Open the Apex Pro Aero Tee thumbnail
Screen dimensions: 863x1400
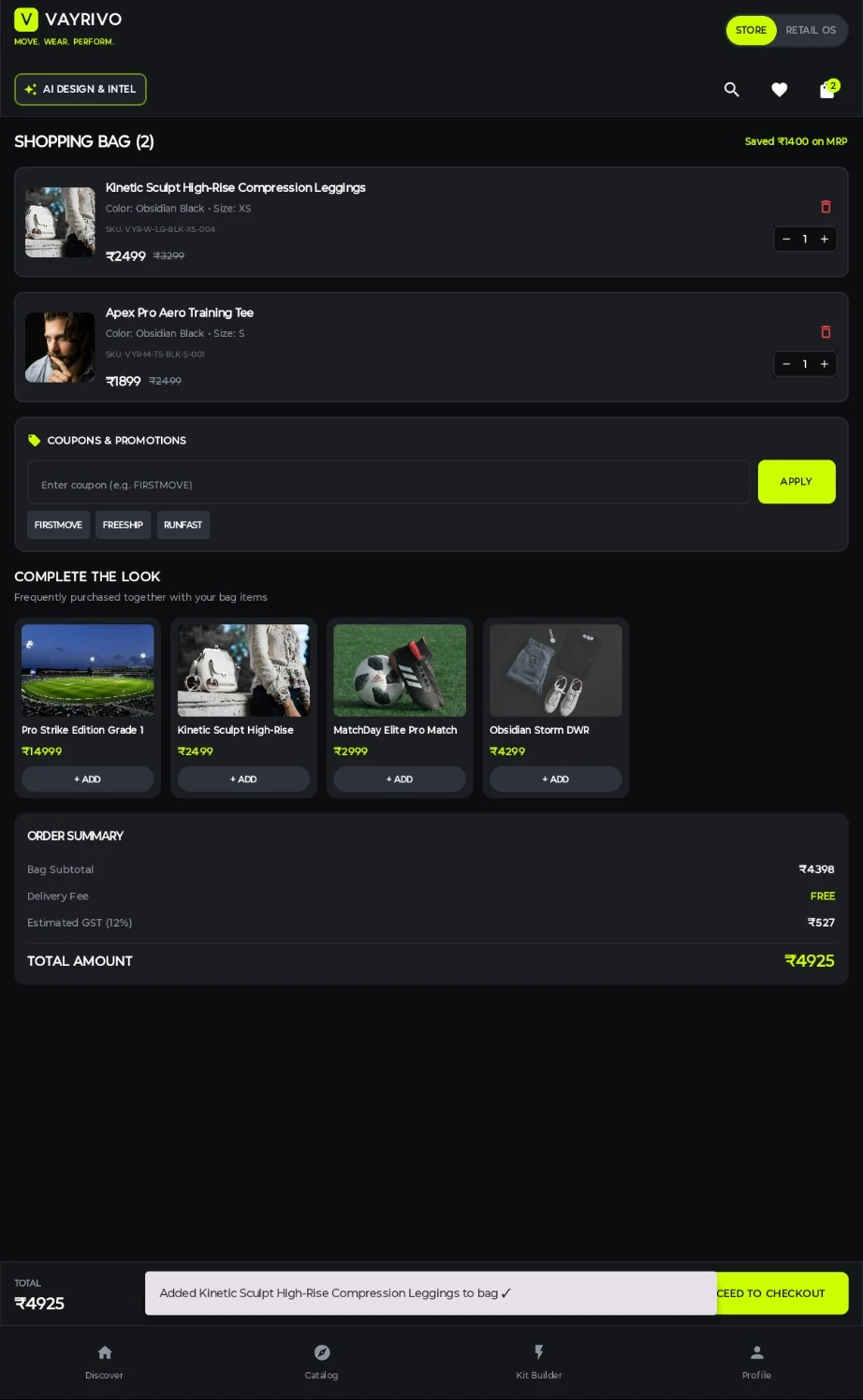tap(60, 347)
